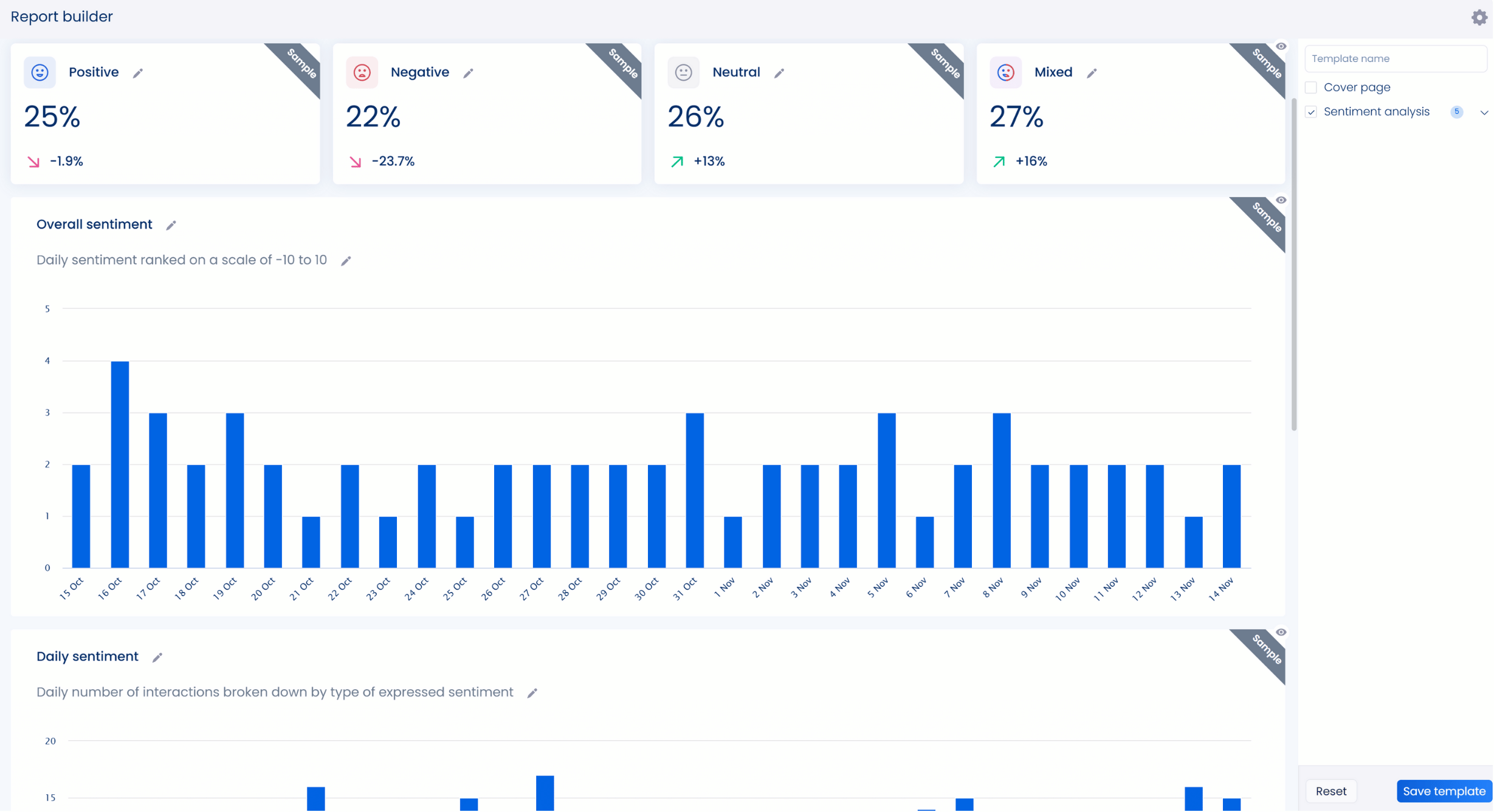Click pencil icon next to Neutral
1494x812 pixels.
(779, 74)
